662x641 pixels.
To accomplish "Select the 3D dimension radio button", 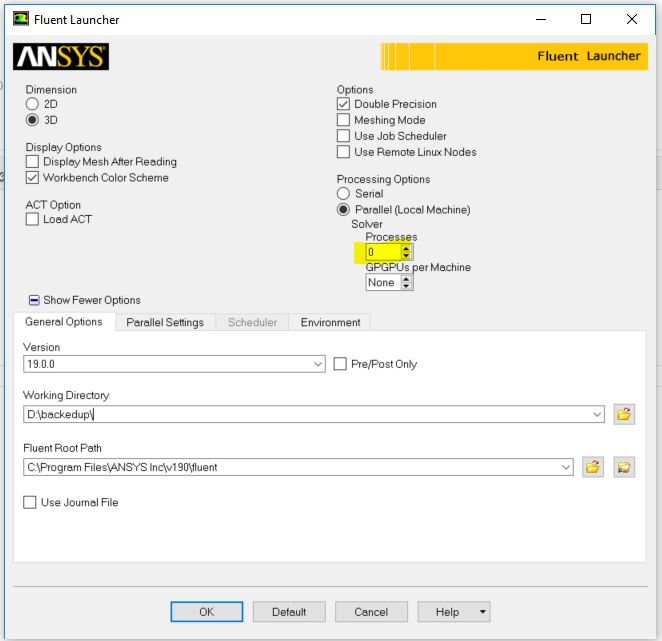I will click(32, 120).
